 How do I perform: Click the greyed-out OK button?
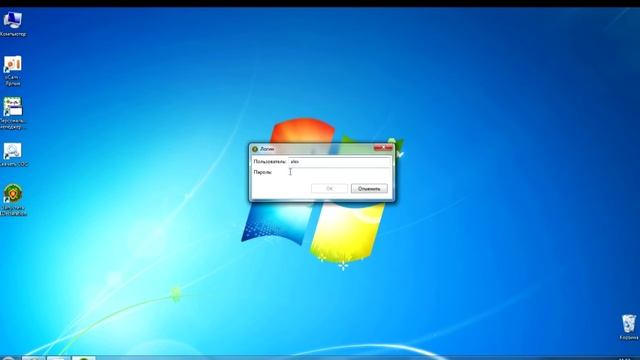[329, 189]
